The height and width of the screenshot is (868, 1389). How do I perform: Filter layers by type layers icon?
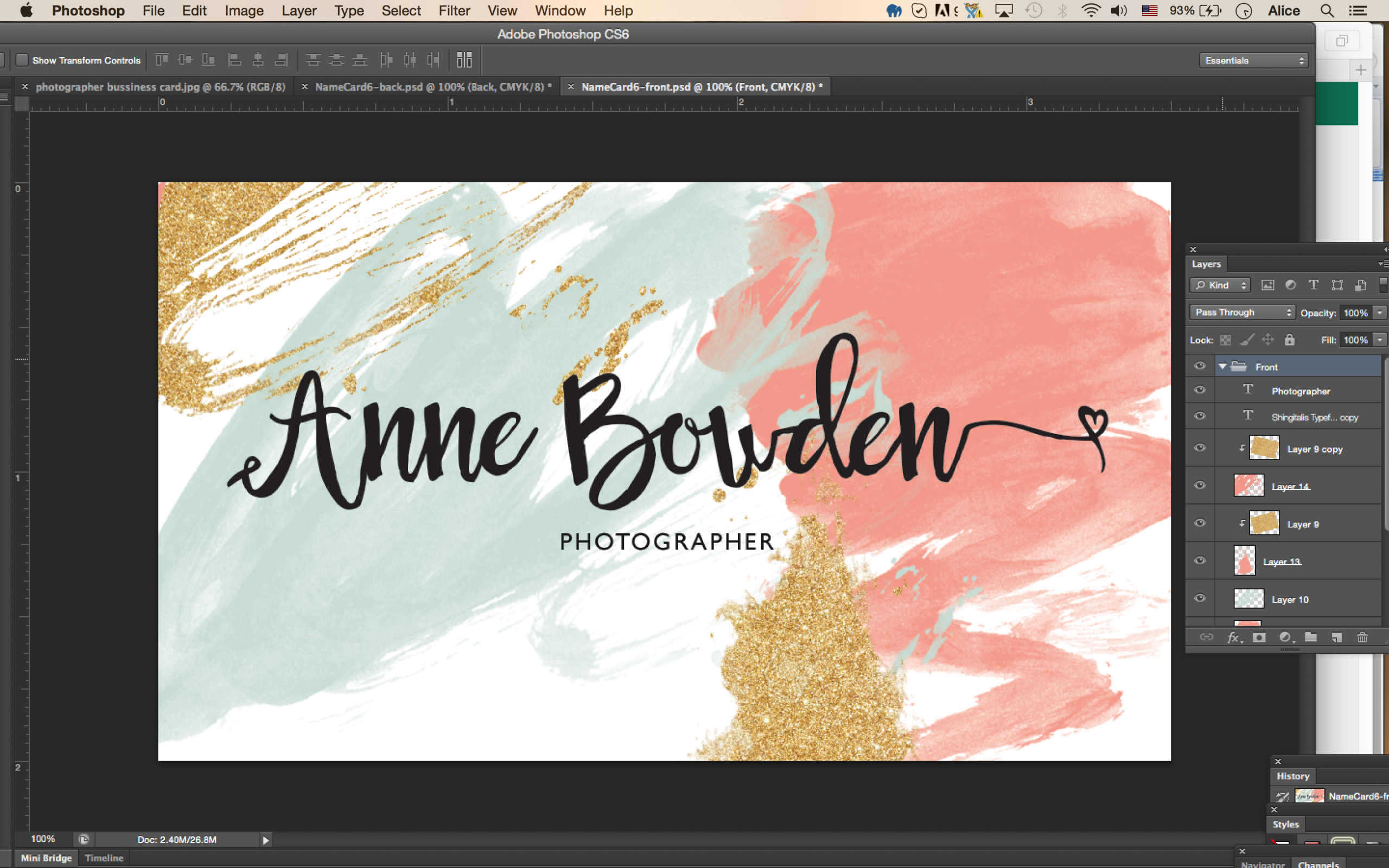[x=1313, y=285]
